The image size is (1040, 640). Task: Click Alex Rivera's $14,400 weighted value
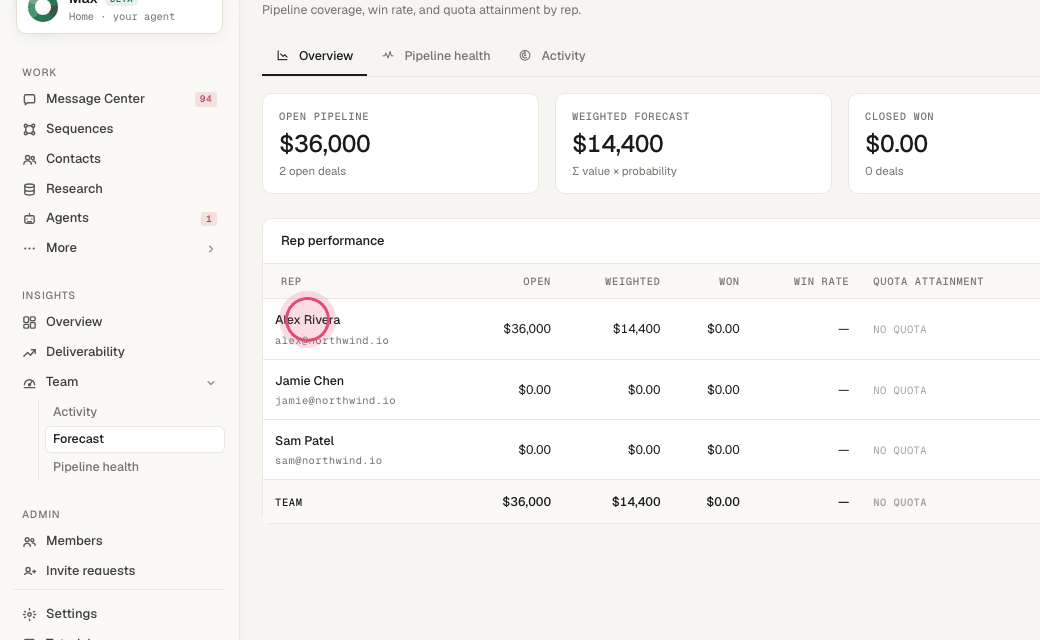(x=636, y=329)
